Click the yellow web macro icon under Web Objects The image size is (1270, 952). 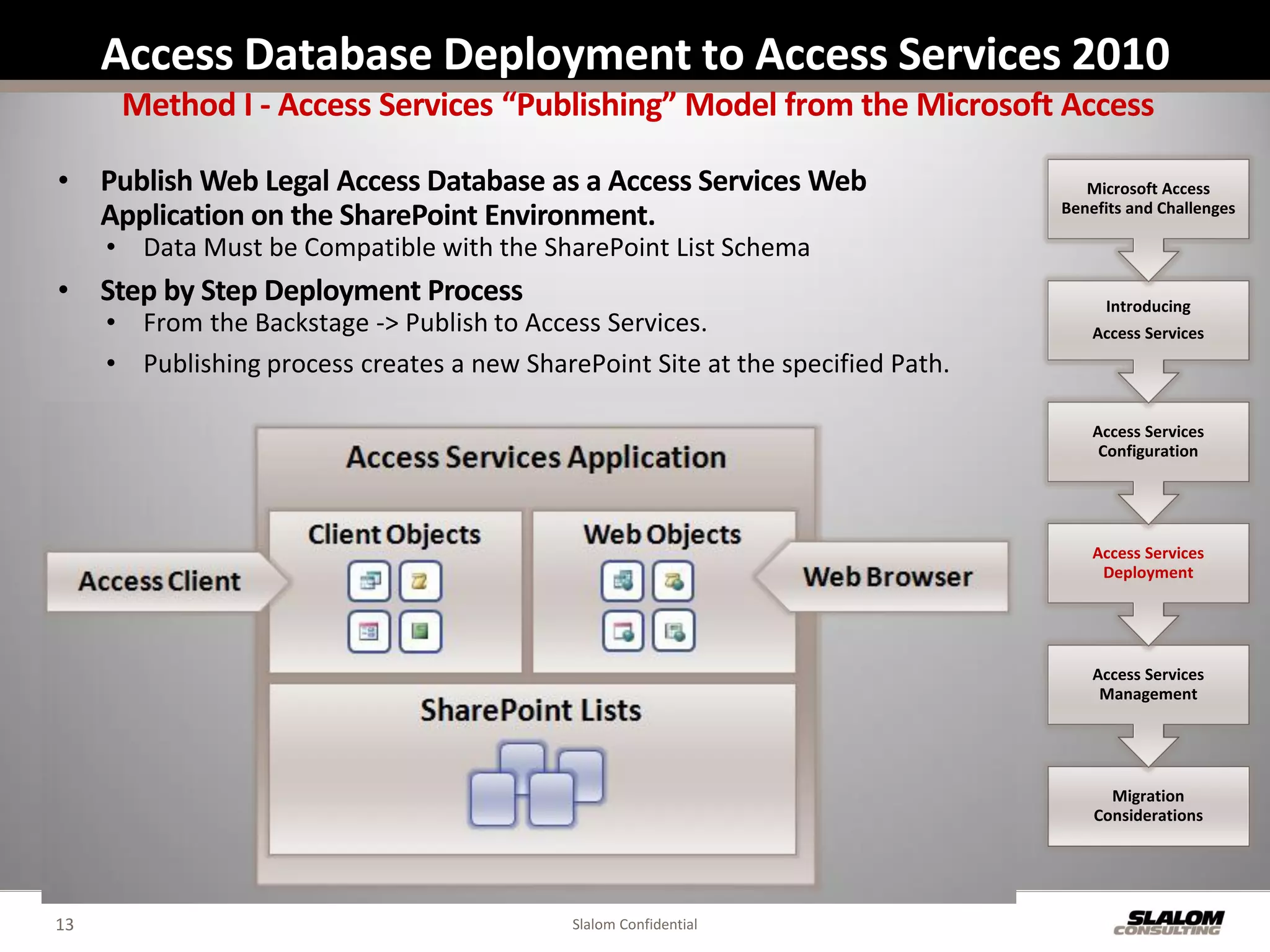(673, 581)
